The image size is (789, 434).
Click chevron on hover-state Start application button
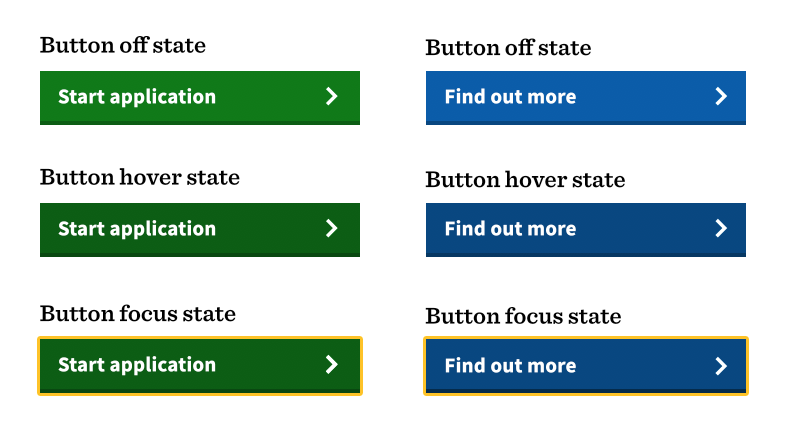[x=332, y=228]
